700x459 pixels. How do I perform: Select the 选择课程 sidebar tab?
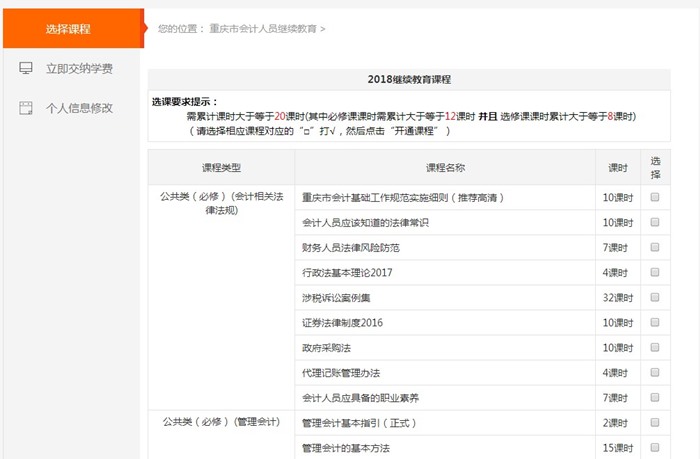click(68, 28)
